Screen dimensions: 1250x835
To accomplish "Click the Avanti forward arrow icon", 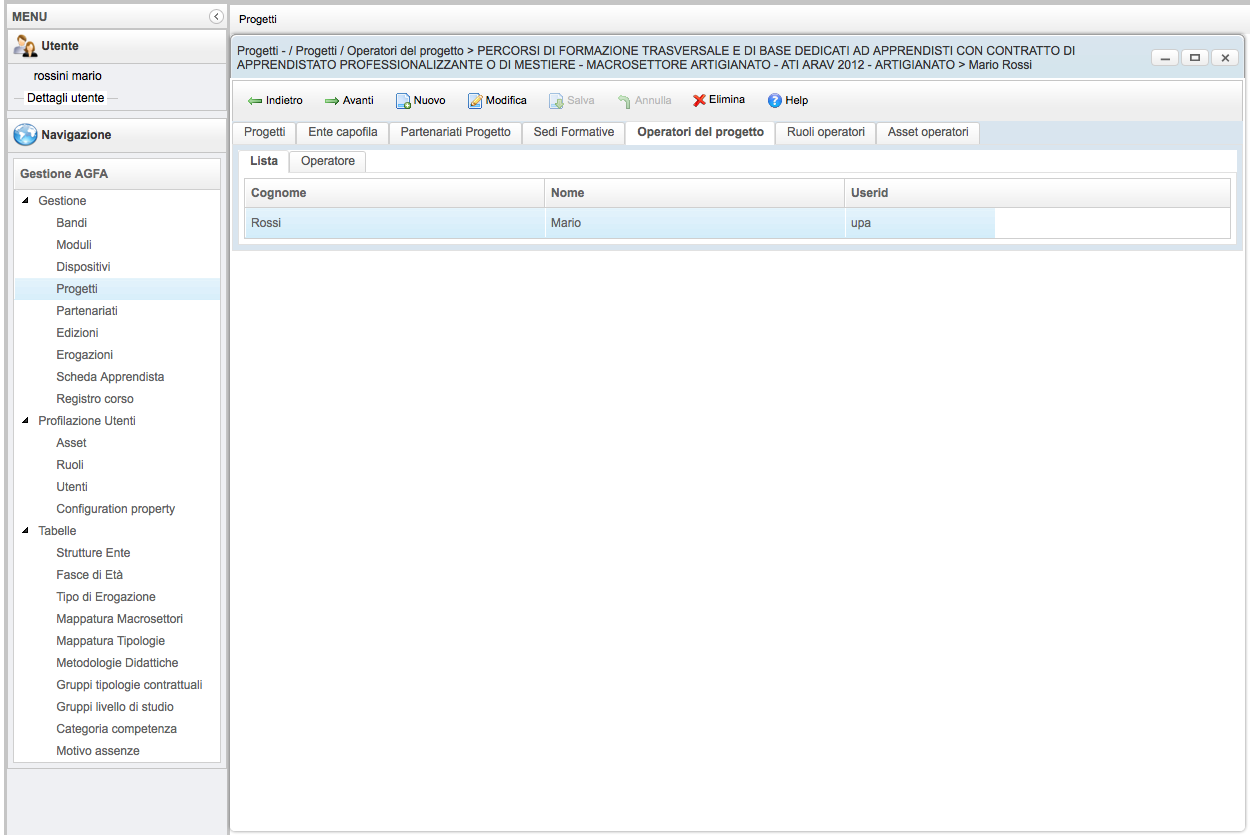I will click(332, 101).
